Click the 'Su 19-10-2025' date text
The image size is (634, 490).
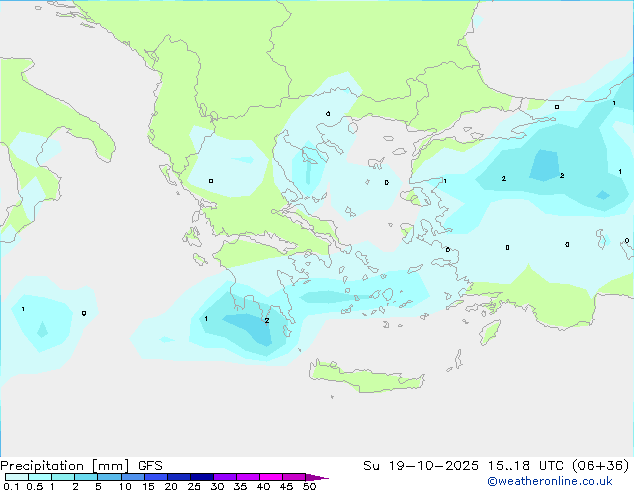coord(421,466)
